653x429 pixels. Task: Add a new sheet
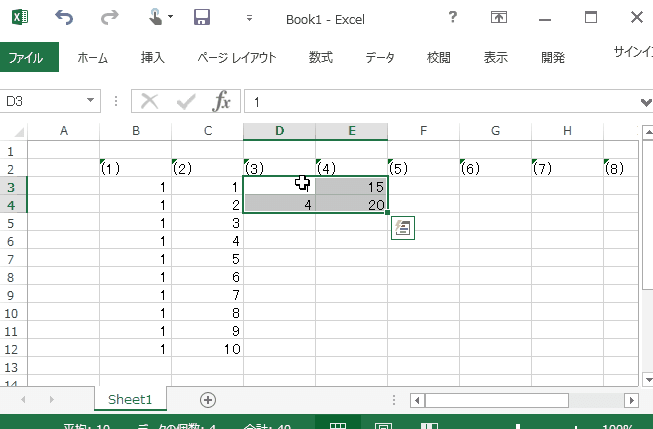point(208,400)
